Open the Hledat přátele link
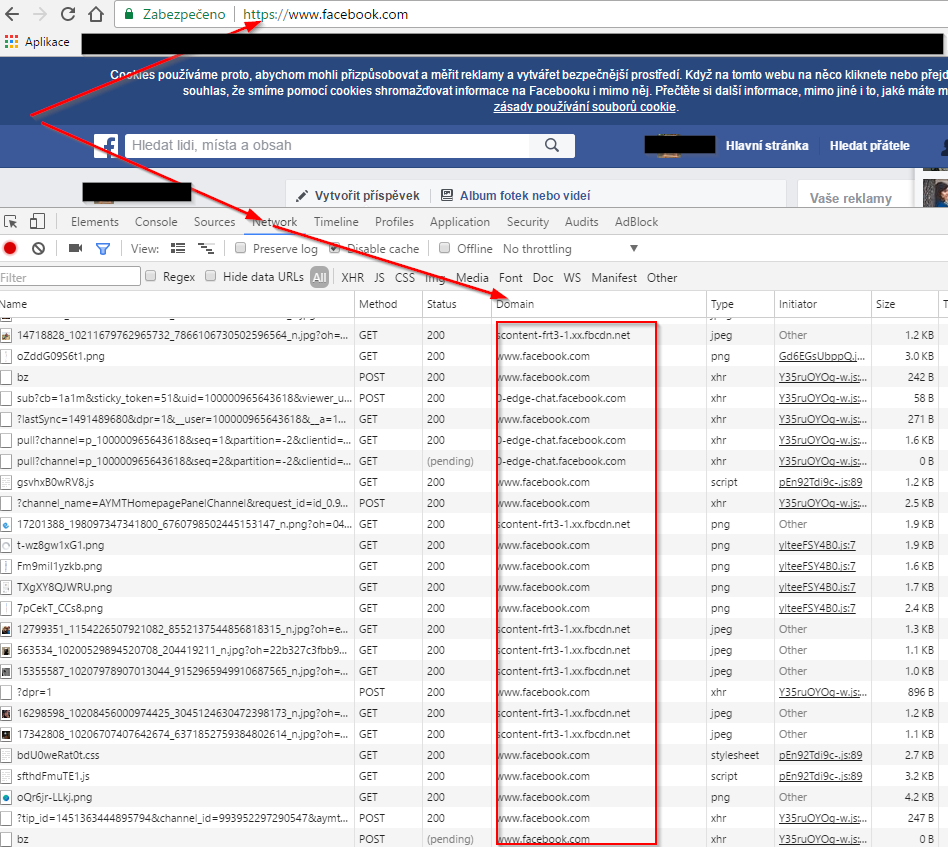948x847 pixels. point(869,146)
